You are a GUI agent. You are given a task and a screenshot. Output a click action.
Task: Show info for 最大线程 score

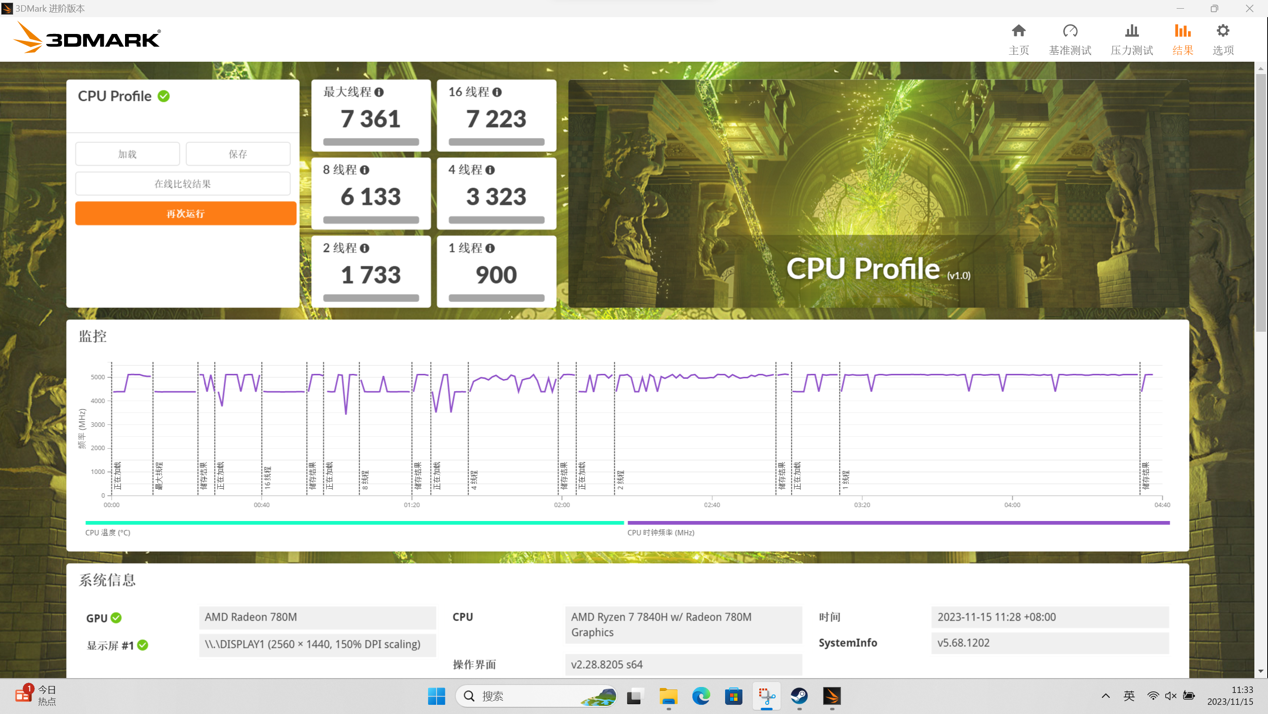click(379, 92)
